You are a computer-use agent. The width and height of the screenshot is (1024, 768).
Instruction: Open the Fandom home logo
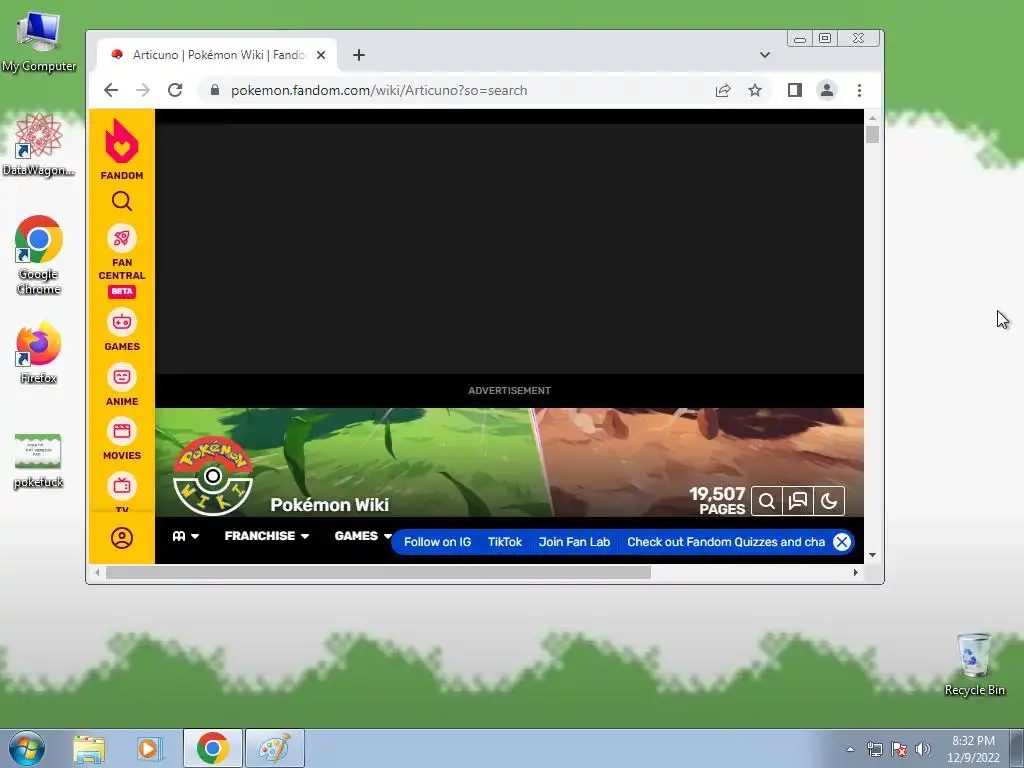(x=121, y=149)
